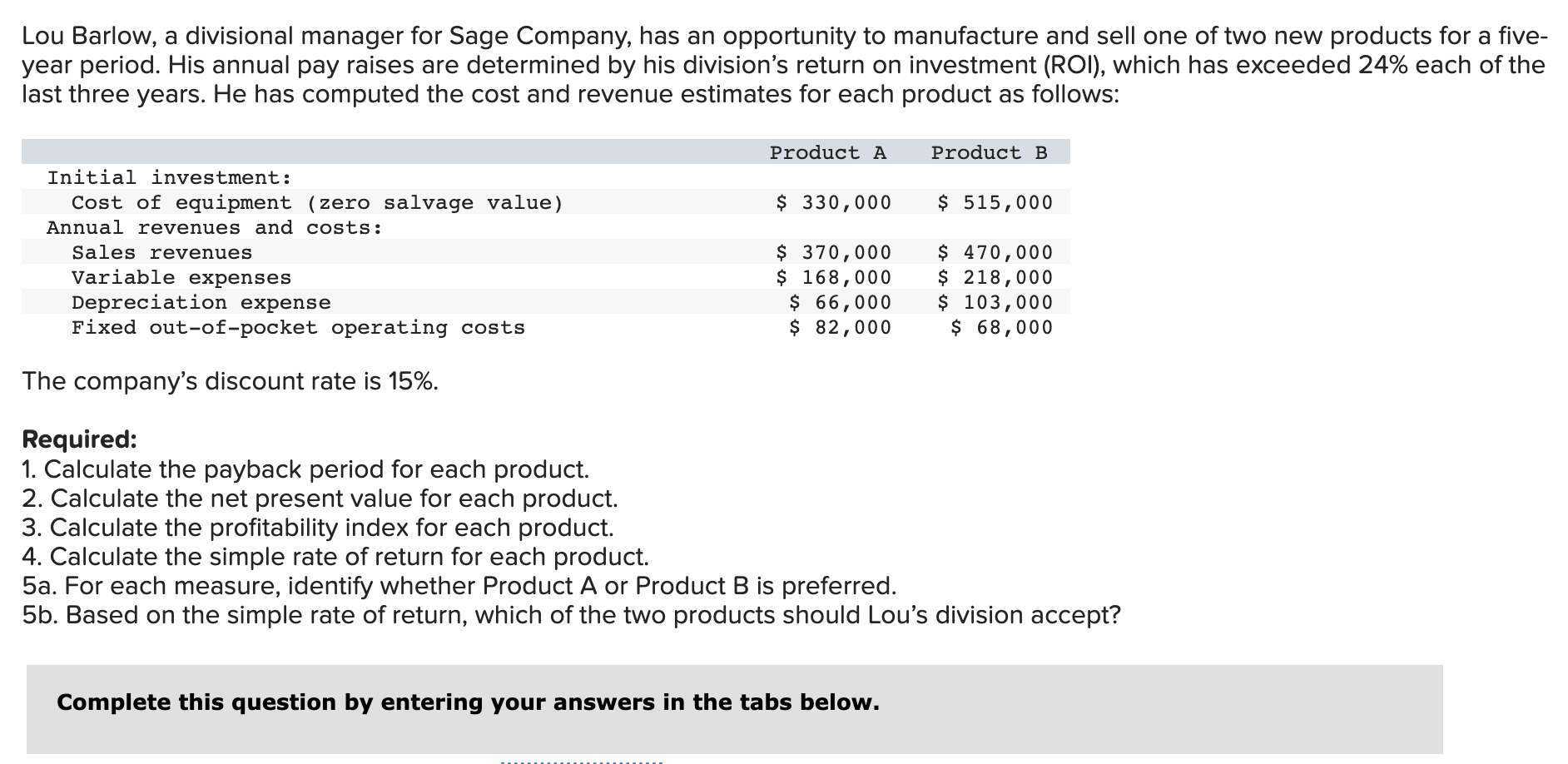1568x764 pixels.
Task: Click requirement 4 about simple rate of return
Action: tap(335, 557)
